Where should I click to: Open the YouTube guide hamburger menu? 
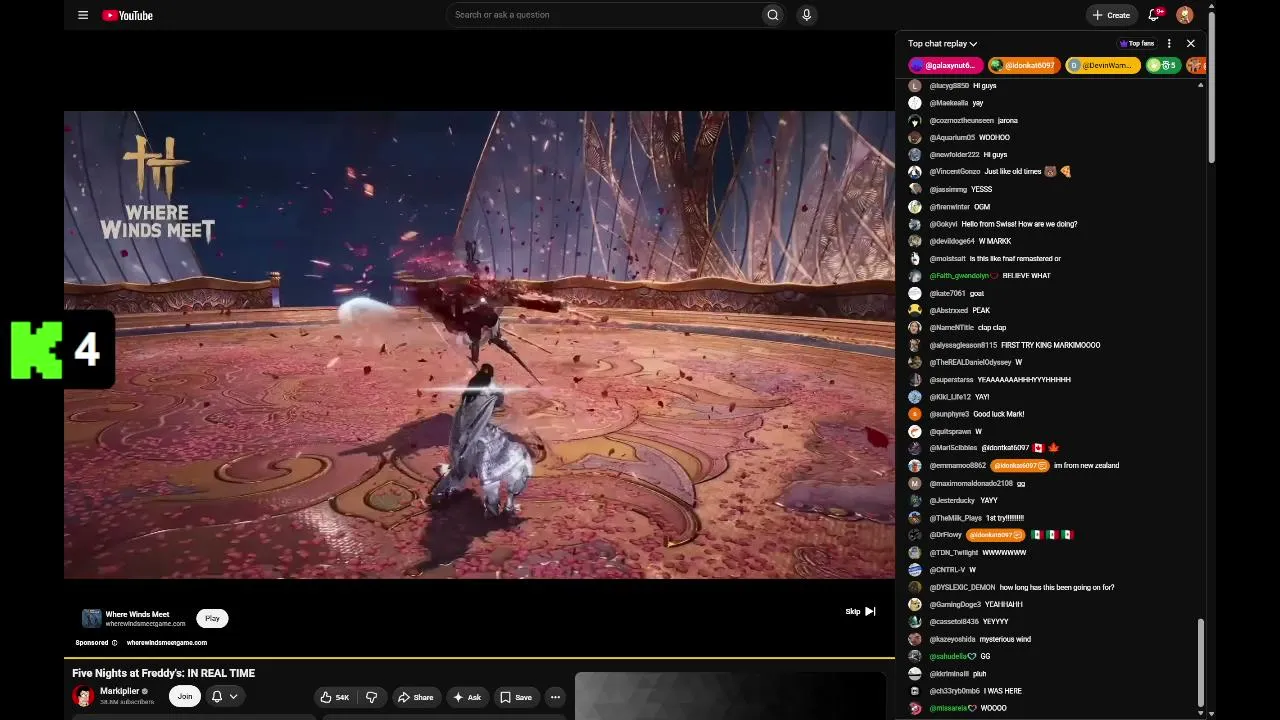pyautogui.click(x=83, y=15)
